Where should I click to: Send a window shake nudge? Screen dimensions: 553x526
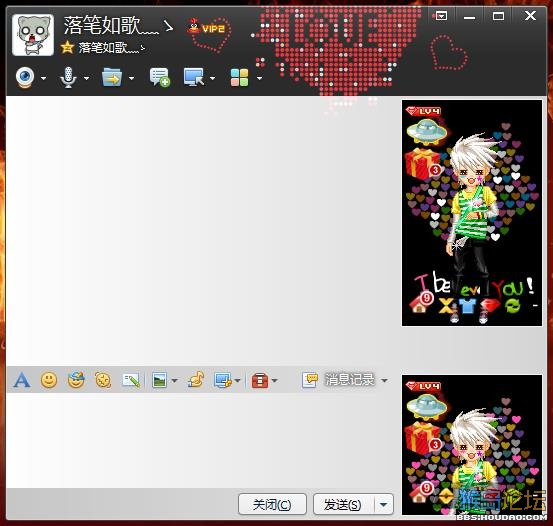point(103,380)
